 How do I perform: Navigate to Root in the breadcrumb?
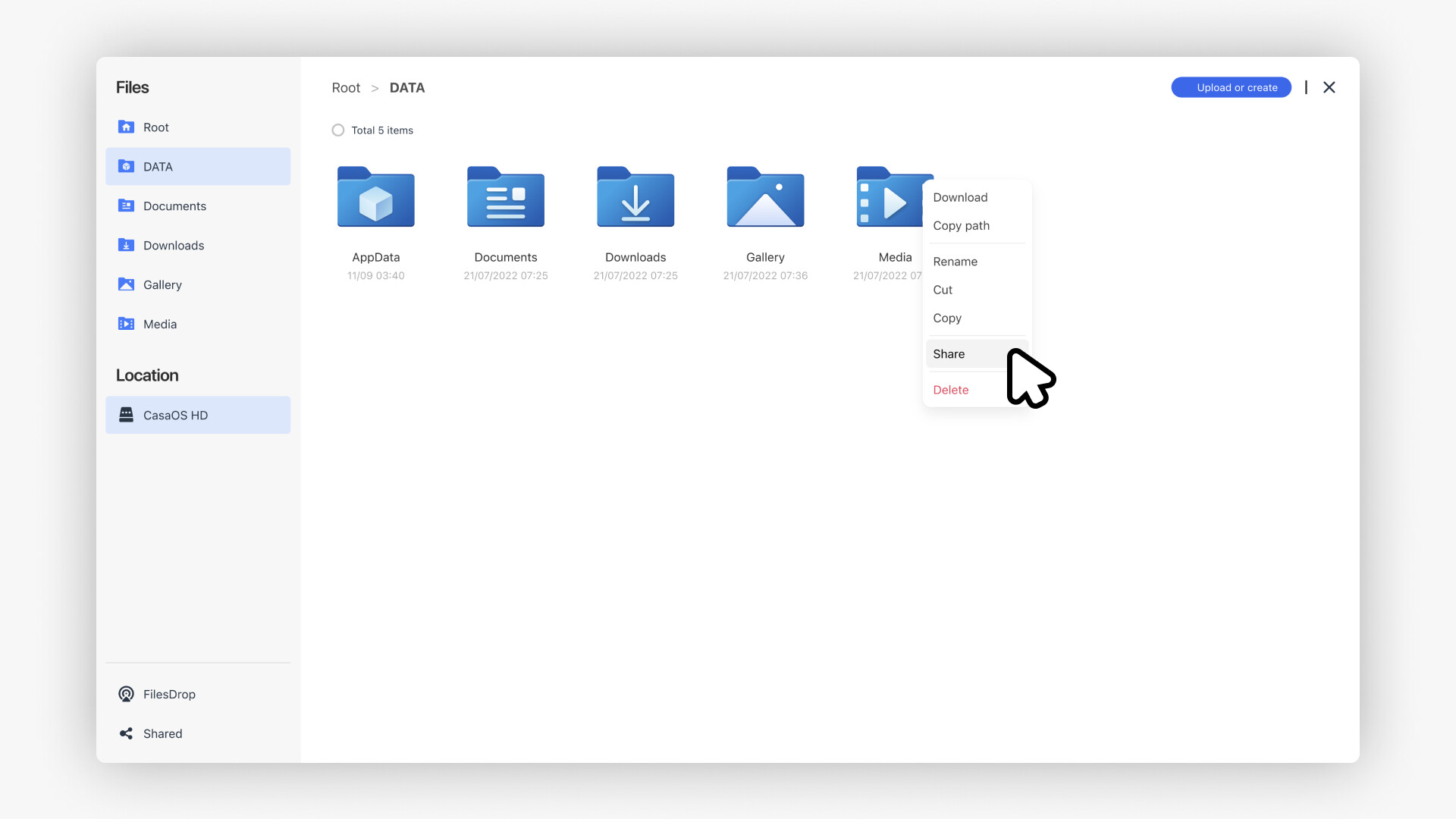pyautogui.click(x=346, y=88)
